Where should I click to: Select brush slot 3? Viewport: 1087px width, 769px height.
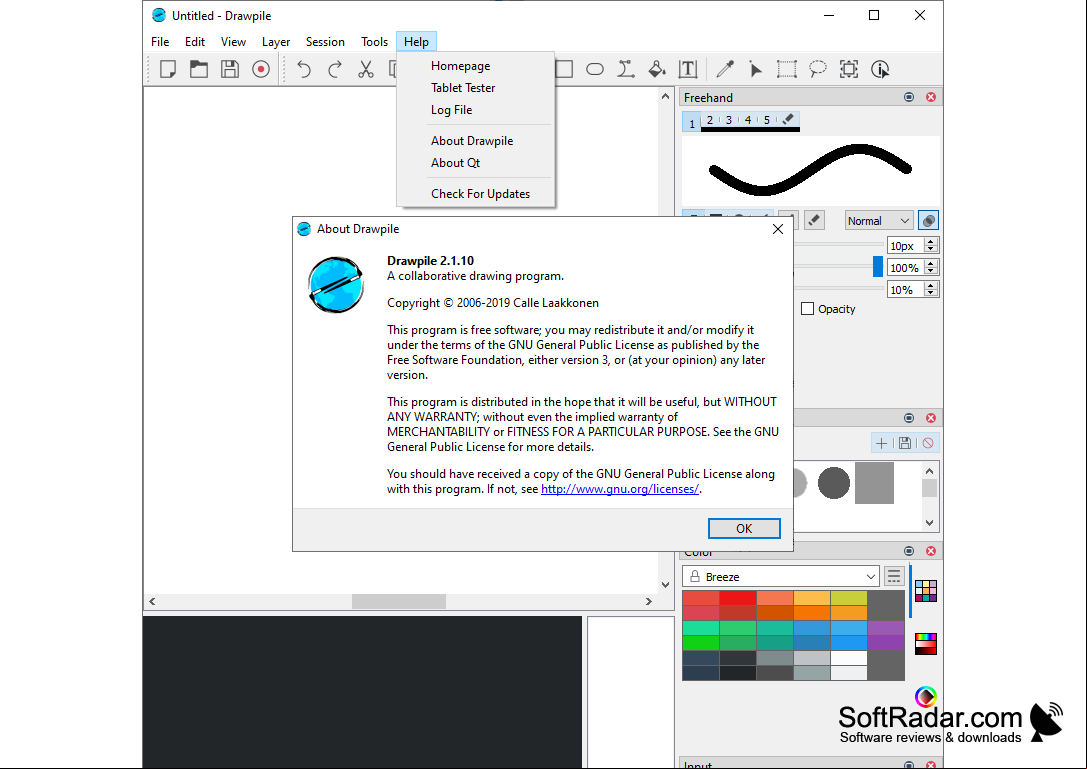point(729,120)
